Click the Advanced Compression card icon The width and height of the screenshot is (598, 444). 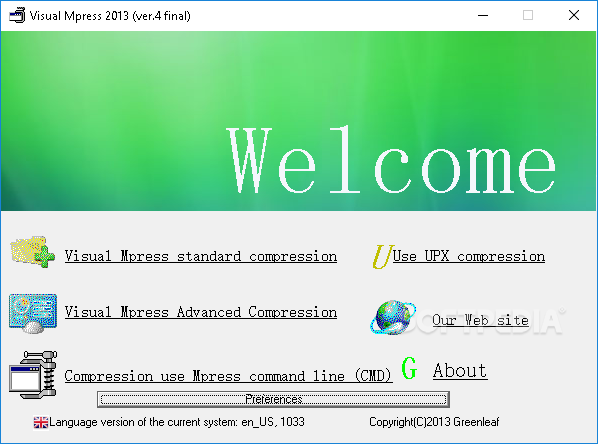tap(33, 313)
